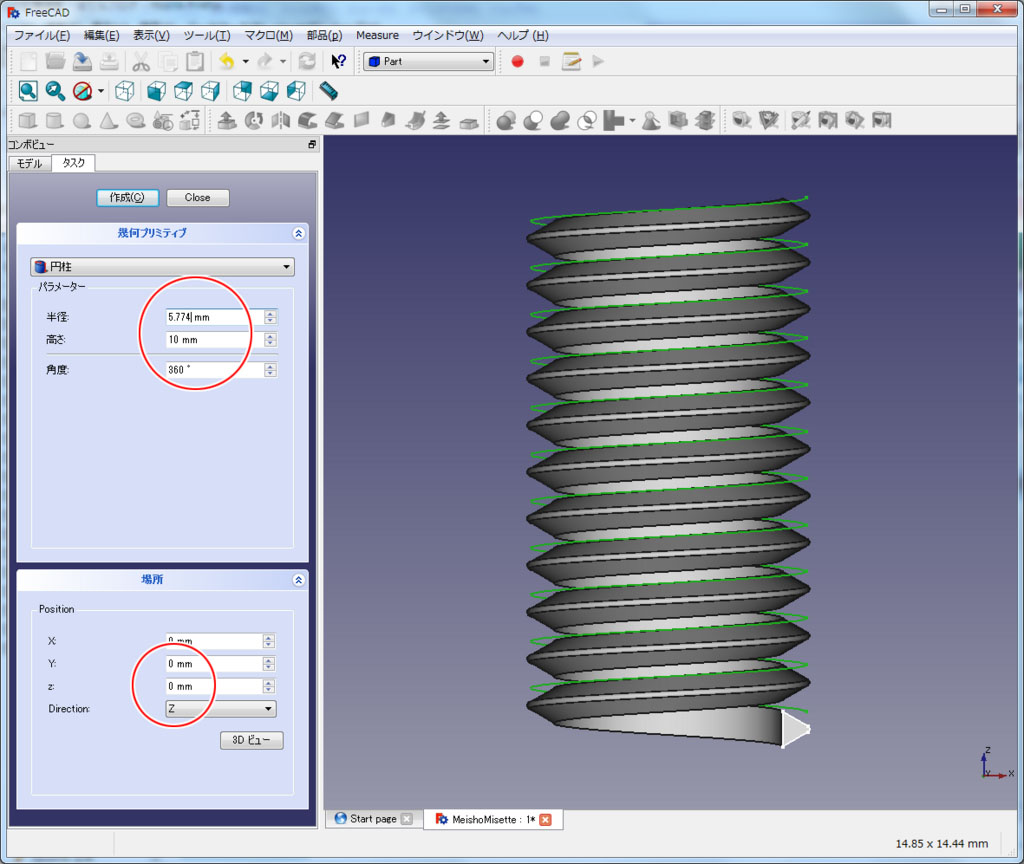The width and height of the screenshot is (1024, 864).
Task: Click the Boolean operation icon
Action: coord(506,120)
